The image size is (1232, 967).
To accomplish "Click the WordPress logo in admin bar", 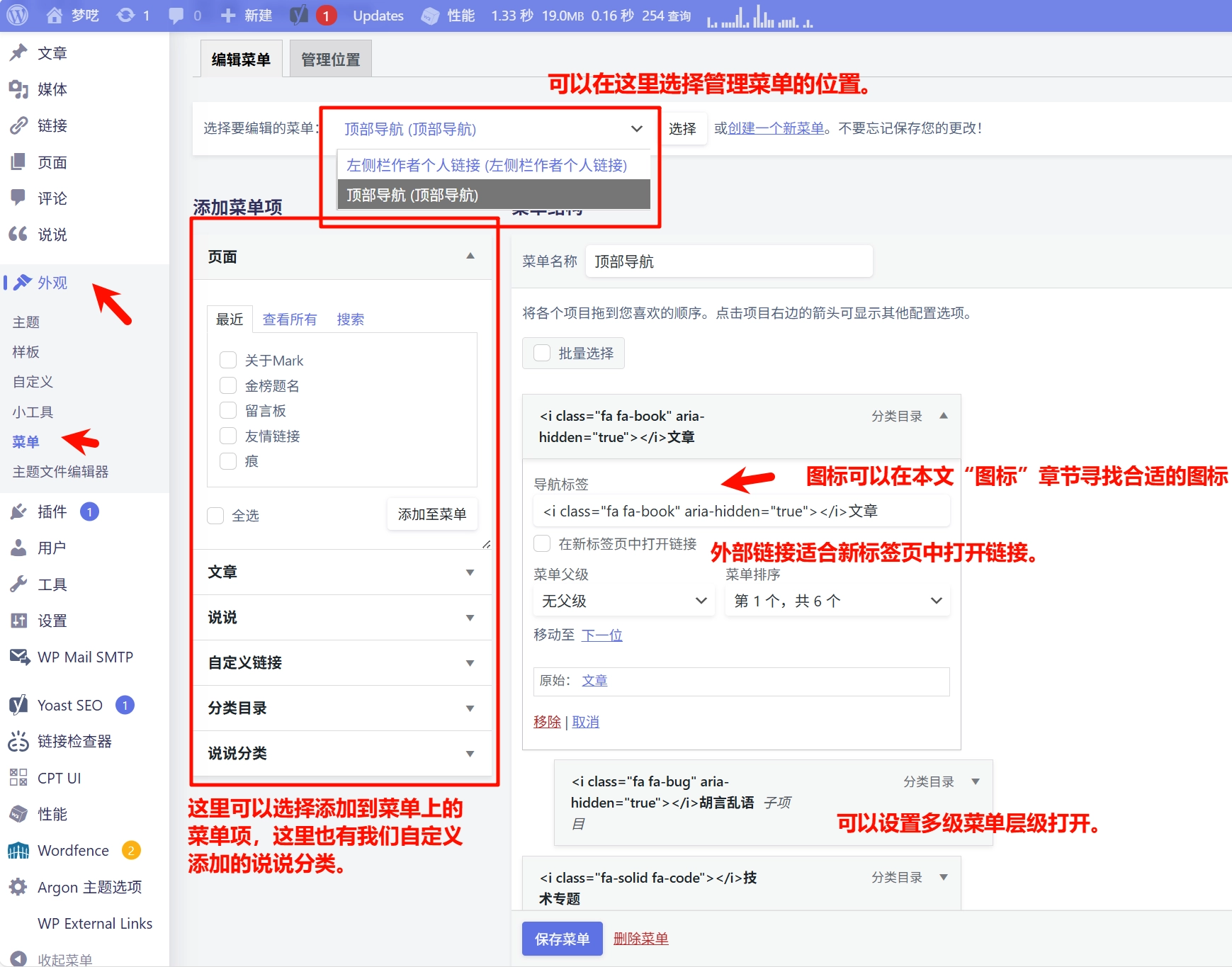I will (17, 15).
